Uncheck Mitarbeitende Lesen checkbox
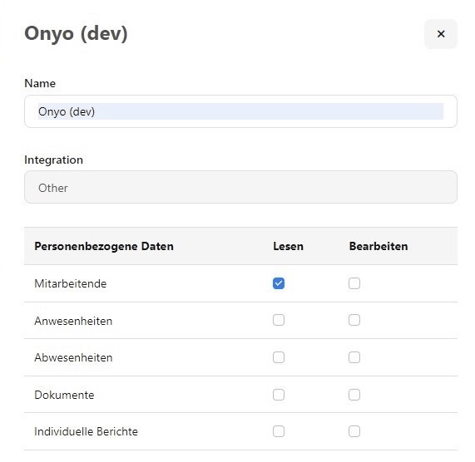Screen dimensions: 475x462 [279, 283]
